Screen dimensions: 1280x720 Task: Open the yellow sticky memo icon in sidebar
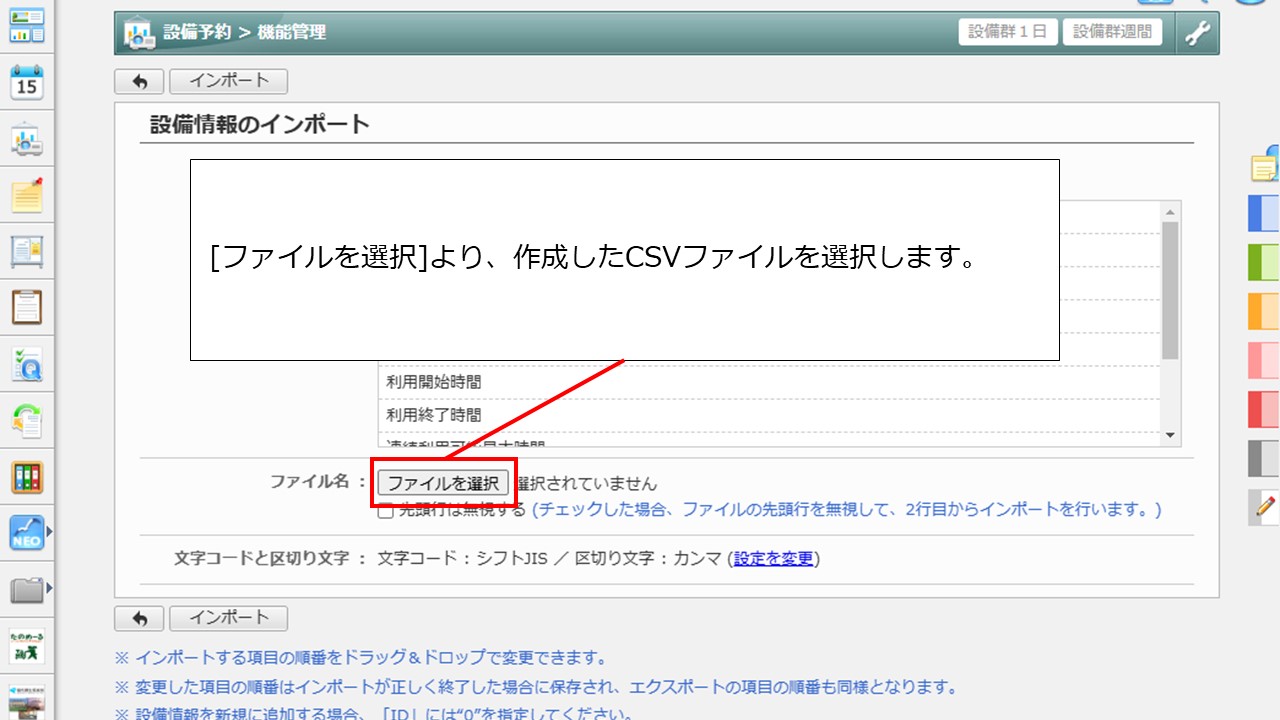[27, 195]
